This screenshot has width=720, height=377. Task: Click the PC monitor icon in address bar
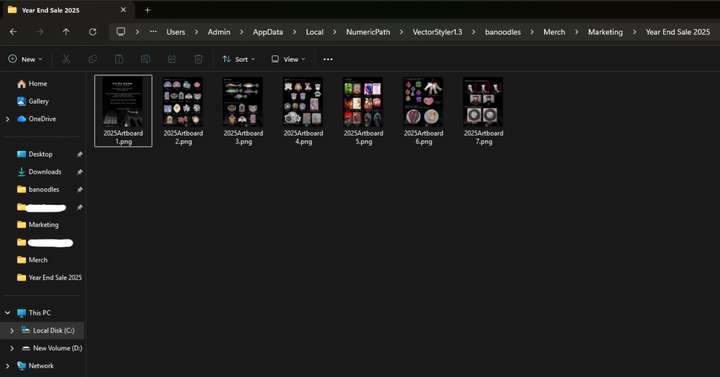(121, 32)
